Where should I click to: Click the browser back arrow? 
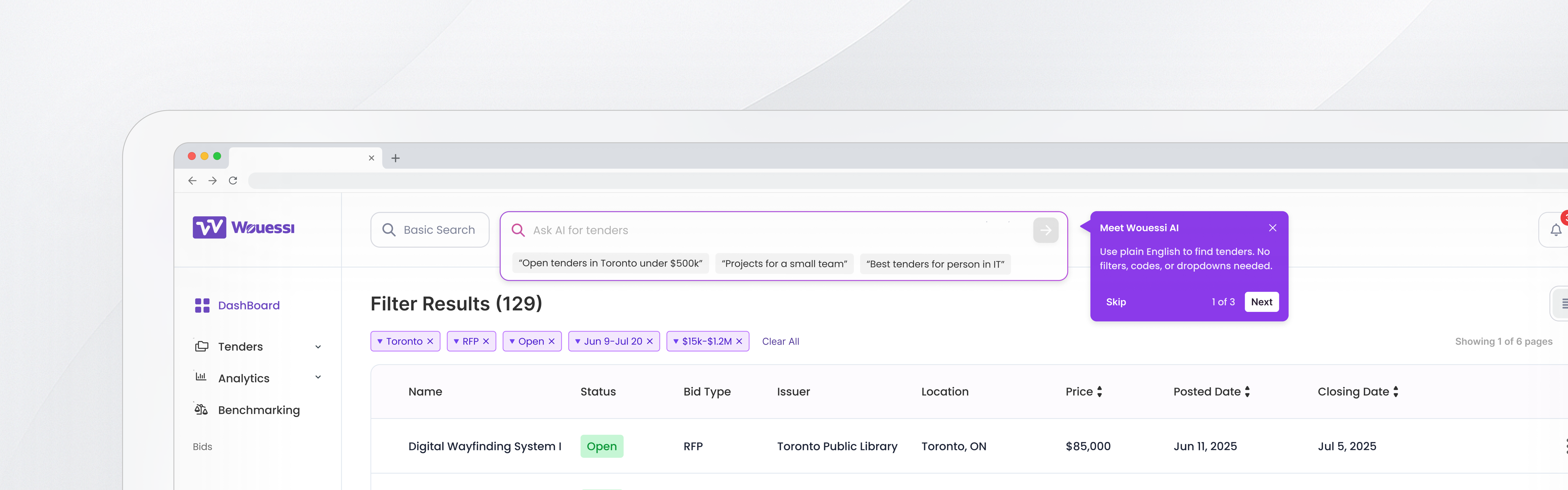click(x=192, y=181)
